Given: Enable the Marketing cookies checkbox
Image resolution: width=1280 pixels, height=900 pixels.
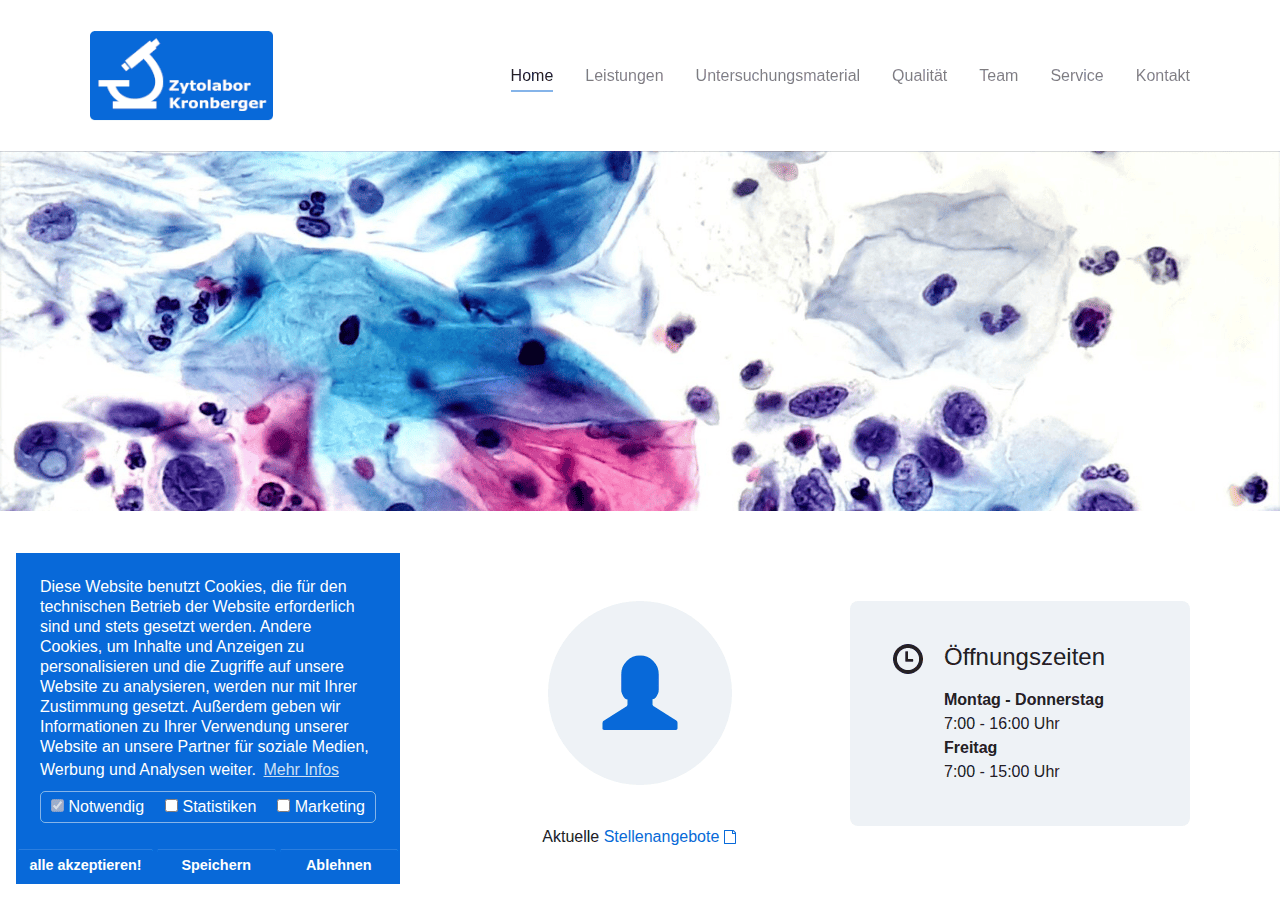Looking at the screenshot, I should tap(284, 806).
